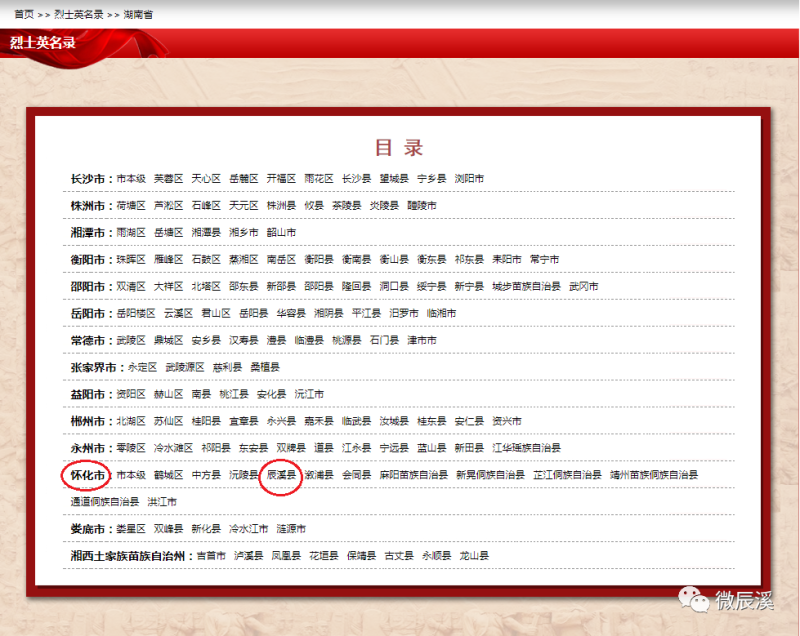Image resolution: width=800 pixels, height=636 pixels.
Task: Open the 炎陵县 link
Action: [x=384, y=206]
